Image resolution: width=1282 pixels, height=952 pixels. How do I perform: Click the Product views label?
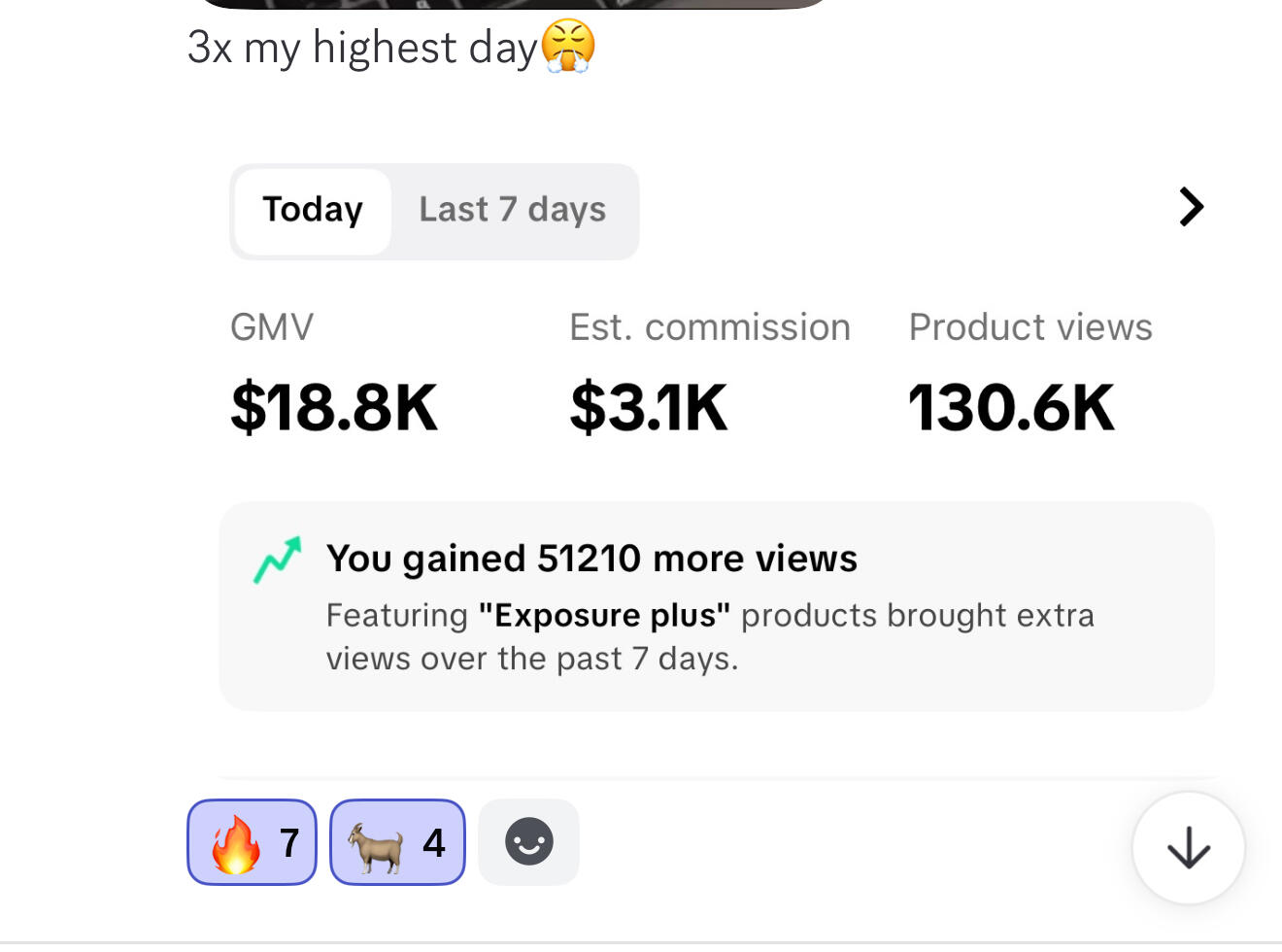coord(1029,327)
